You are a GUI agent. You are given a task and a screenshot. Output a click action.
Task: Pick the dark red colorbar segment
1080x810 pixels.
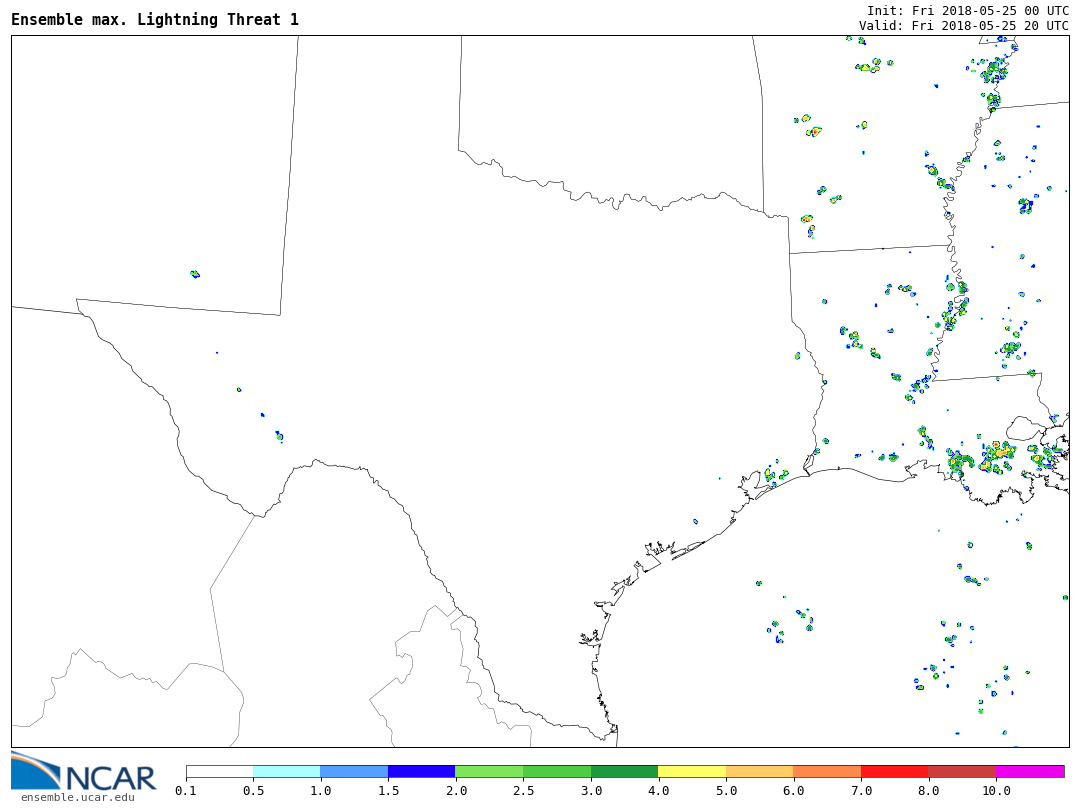coord(962,772)
